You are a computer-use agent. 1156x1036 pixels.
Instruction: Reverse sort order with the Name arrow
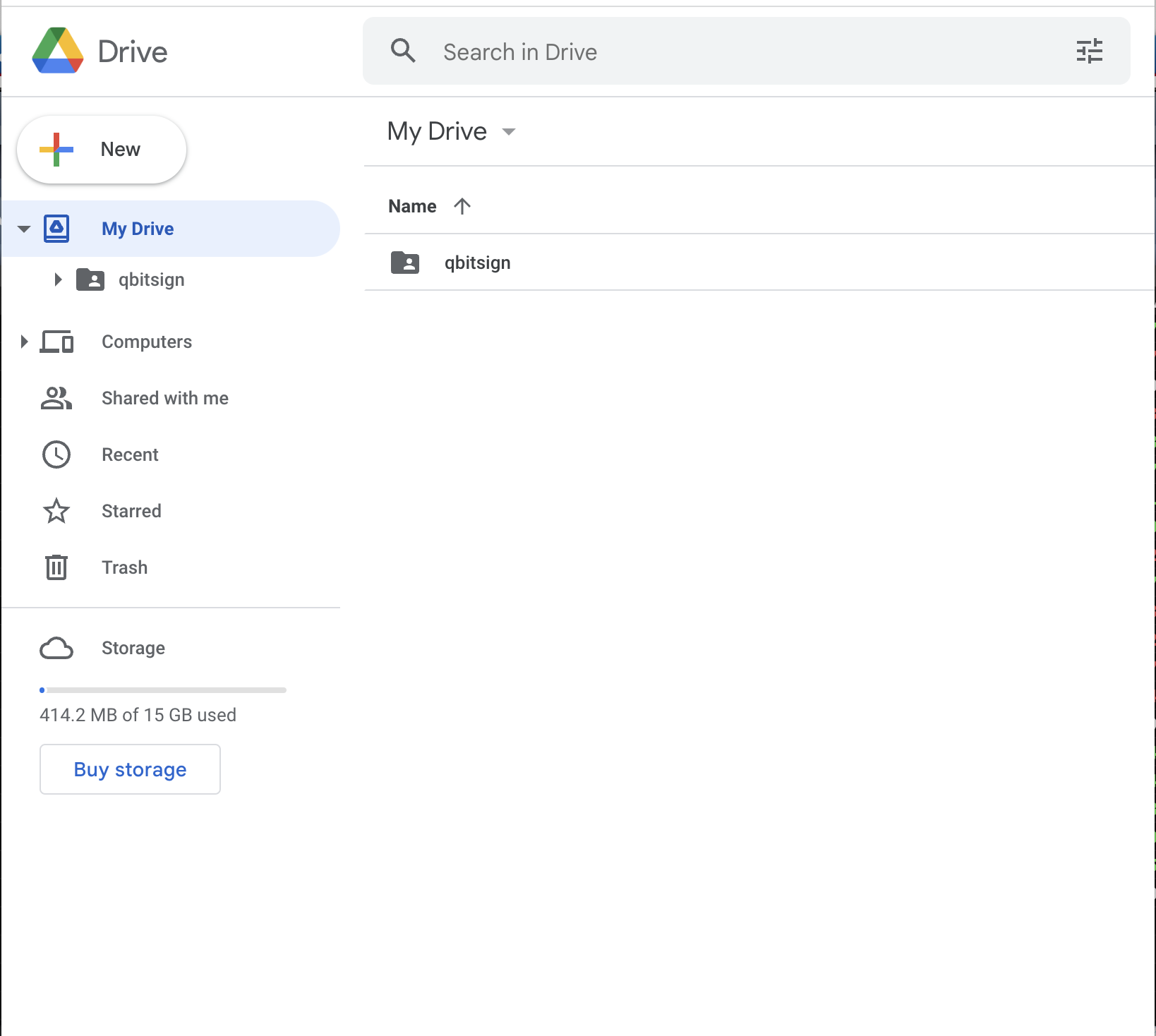pyautogui.click(x=462, y=206)
